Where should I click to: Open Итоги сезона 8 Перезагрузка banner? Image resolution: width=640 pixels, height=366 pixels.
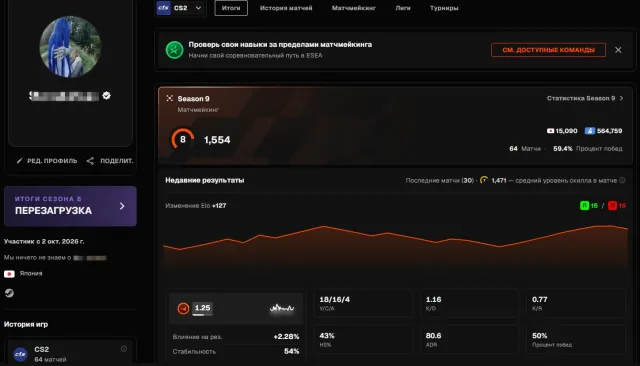[70, 206]
